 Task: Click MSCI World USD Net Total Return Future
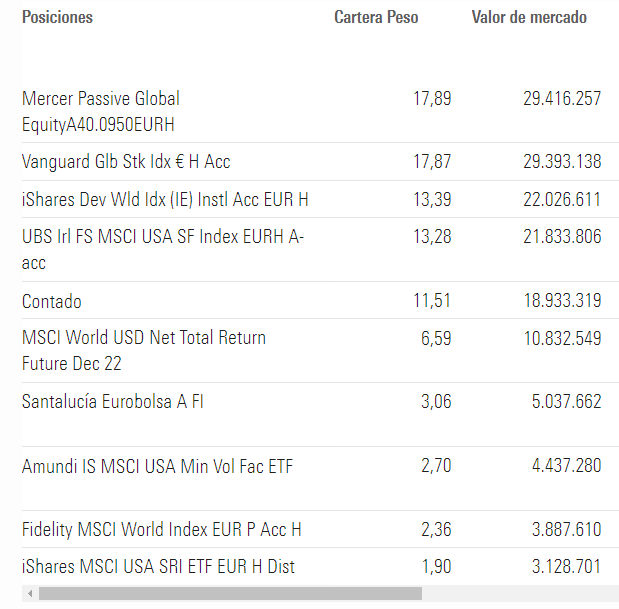pos(144,350)
